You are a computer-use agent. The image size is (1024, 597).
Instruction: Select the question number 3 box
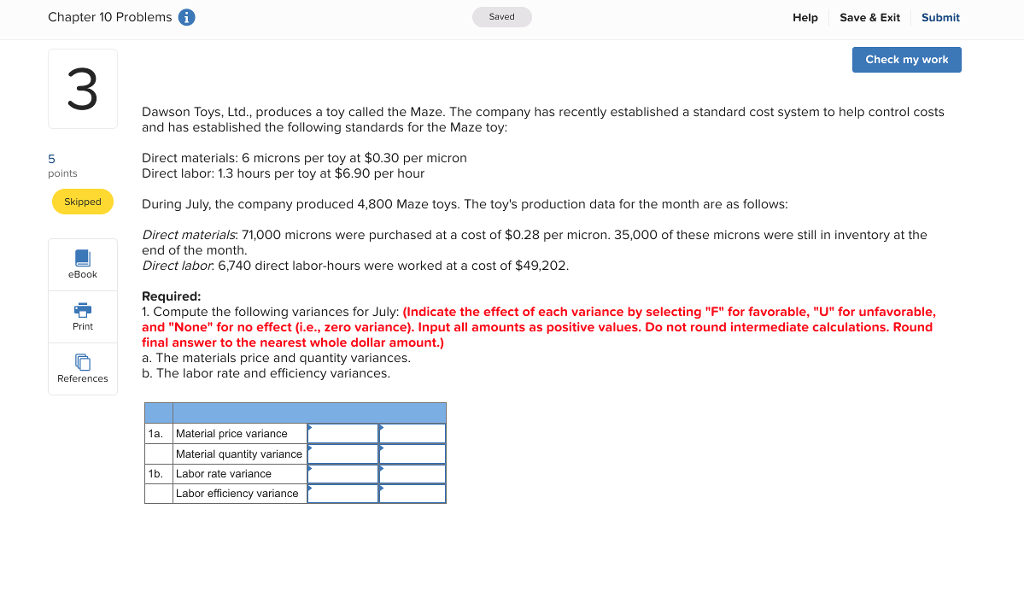82,88
